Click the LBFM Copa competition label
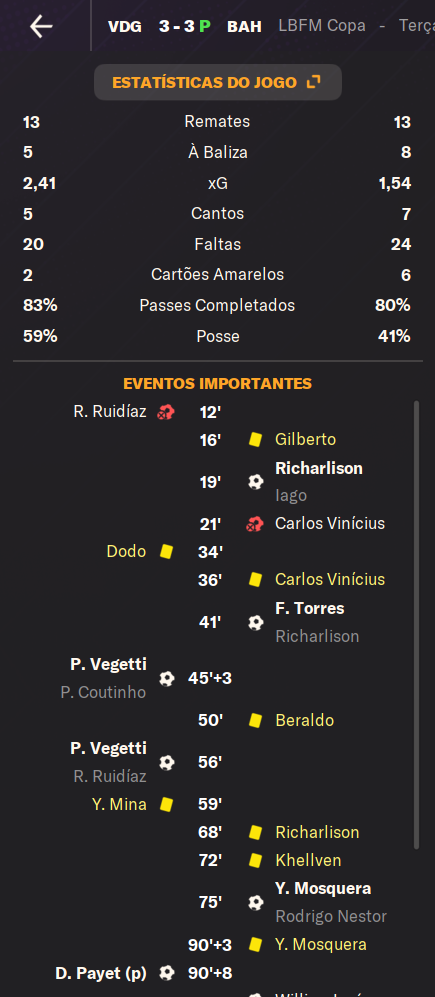 (x=322, y=26)
